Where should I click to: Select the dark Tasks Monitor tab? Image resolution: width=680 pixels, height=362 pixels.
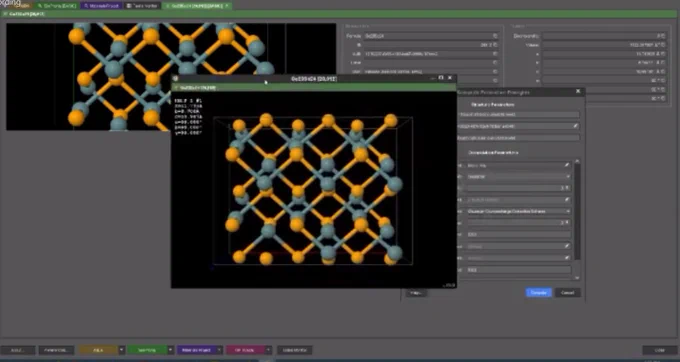coord(142,6)
